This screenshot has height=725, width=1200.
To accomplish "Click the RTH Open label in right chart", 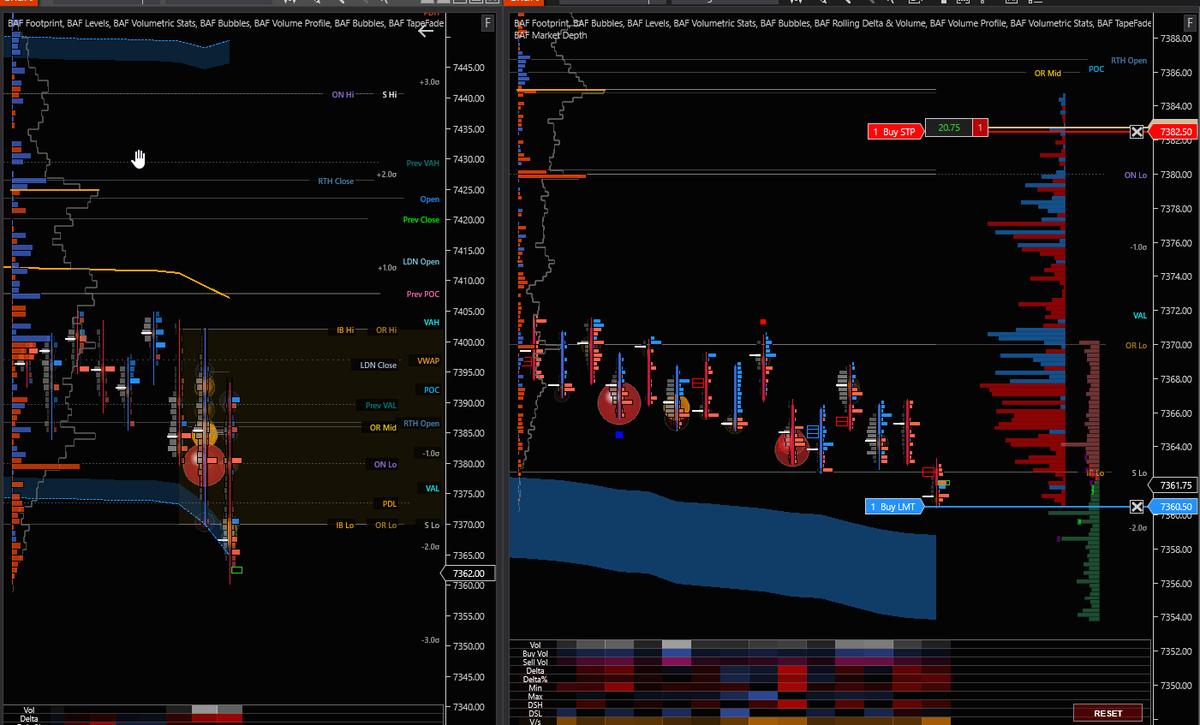I will pyautogui.click(x=1129, y=61).
